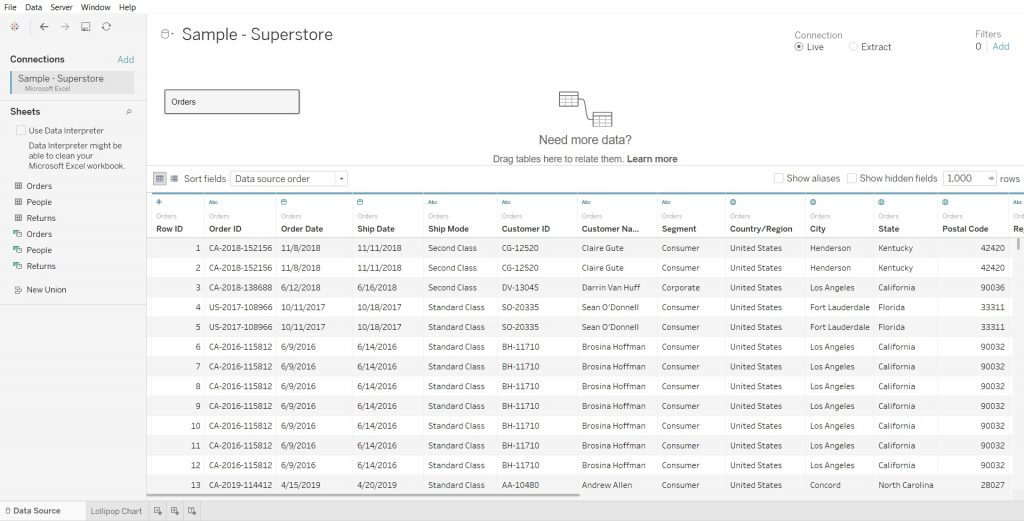Click the forward redo arrow

(x=65, y=27)
